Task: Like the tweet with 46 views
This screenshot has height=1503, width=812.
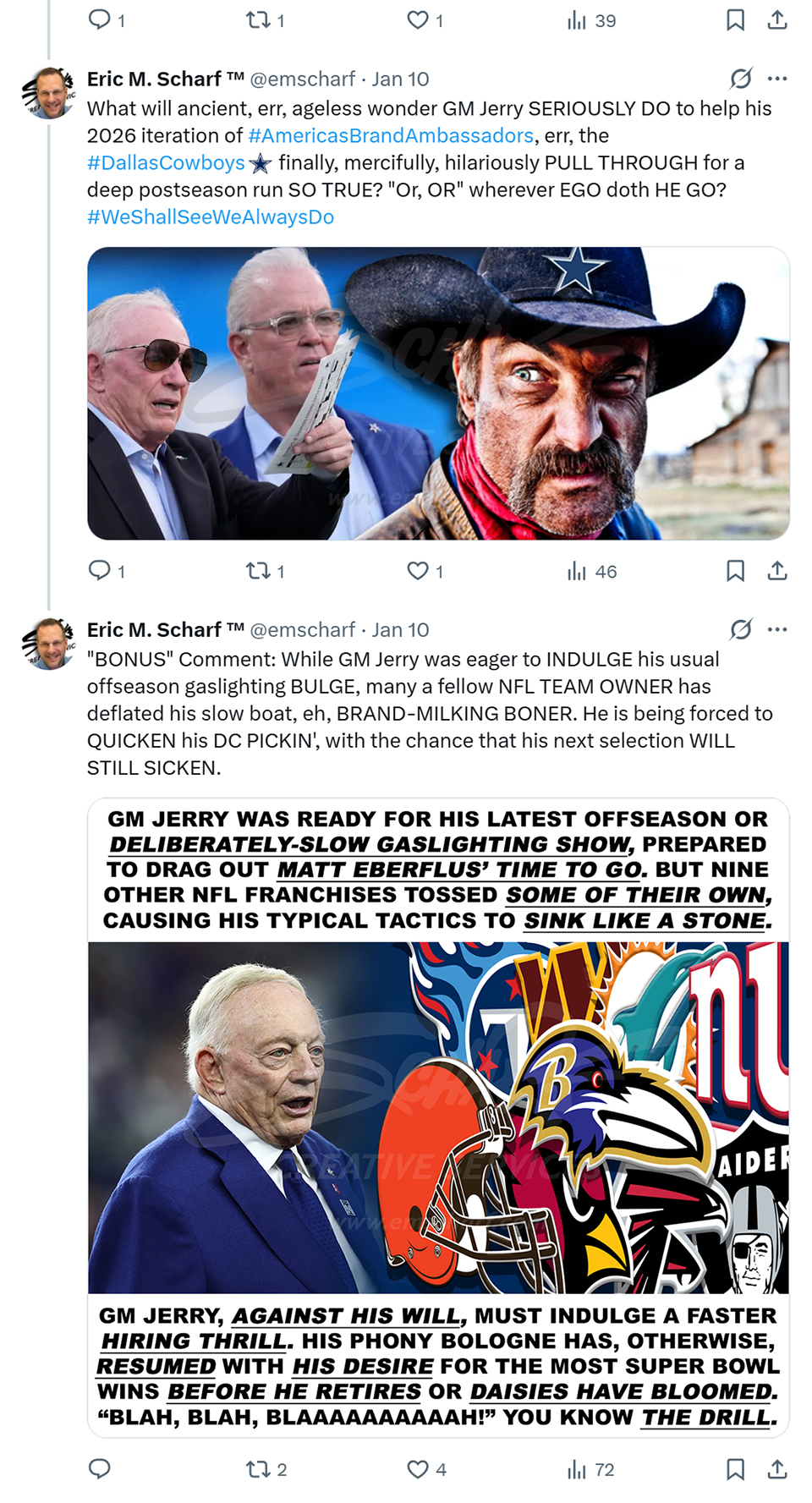Action: (418, 571)
